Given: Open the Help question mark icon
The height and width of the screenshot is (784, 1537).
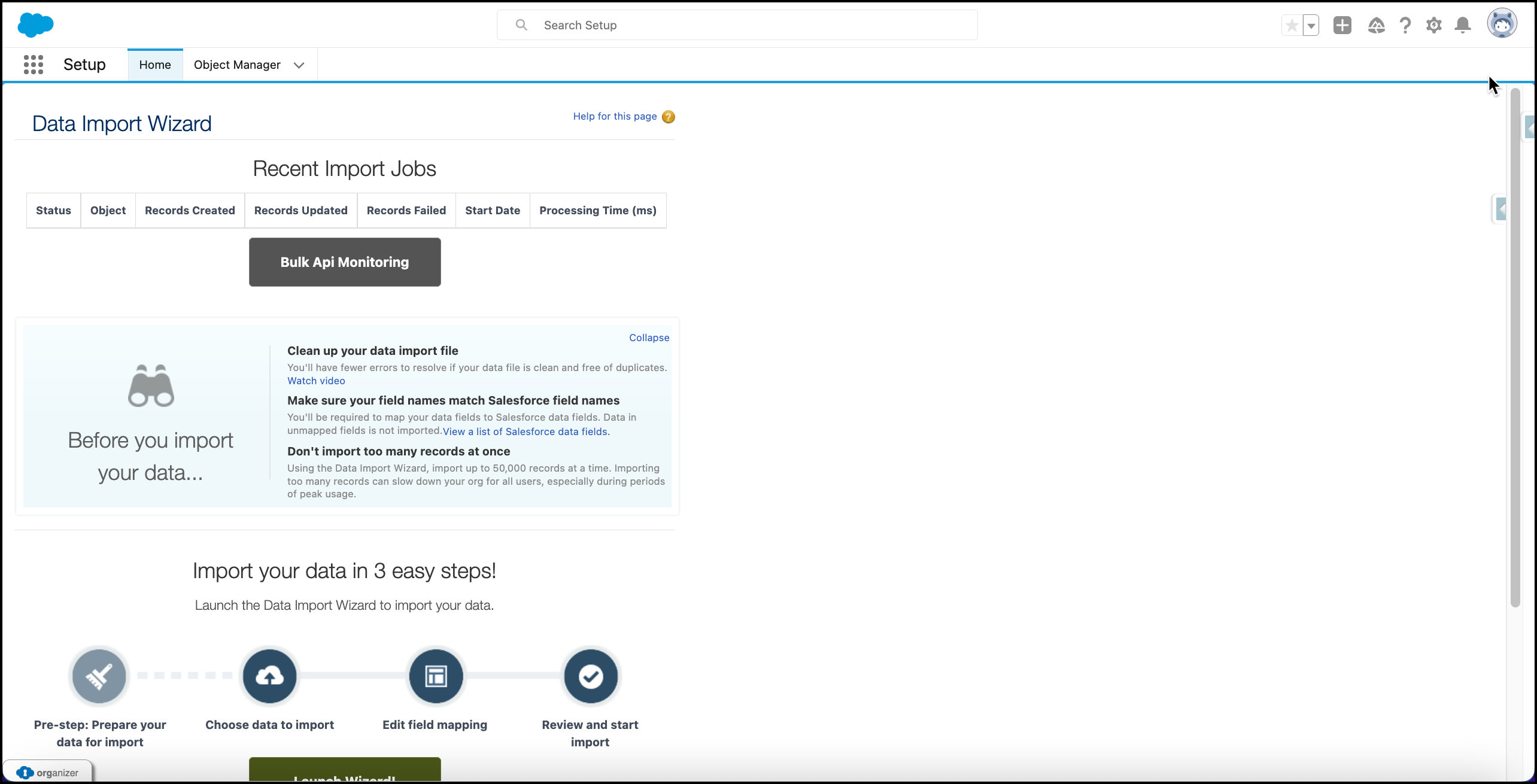Looking at the screenshot, I should [1405, 25].
